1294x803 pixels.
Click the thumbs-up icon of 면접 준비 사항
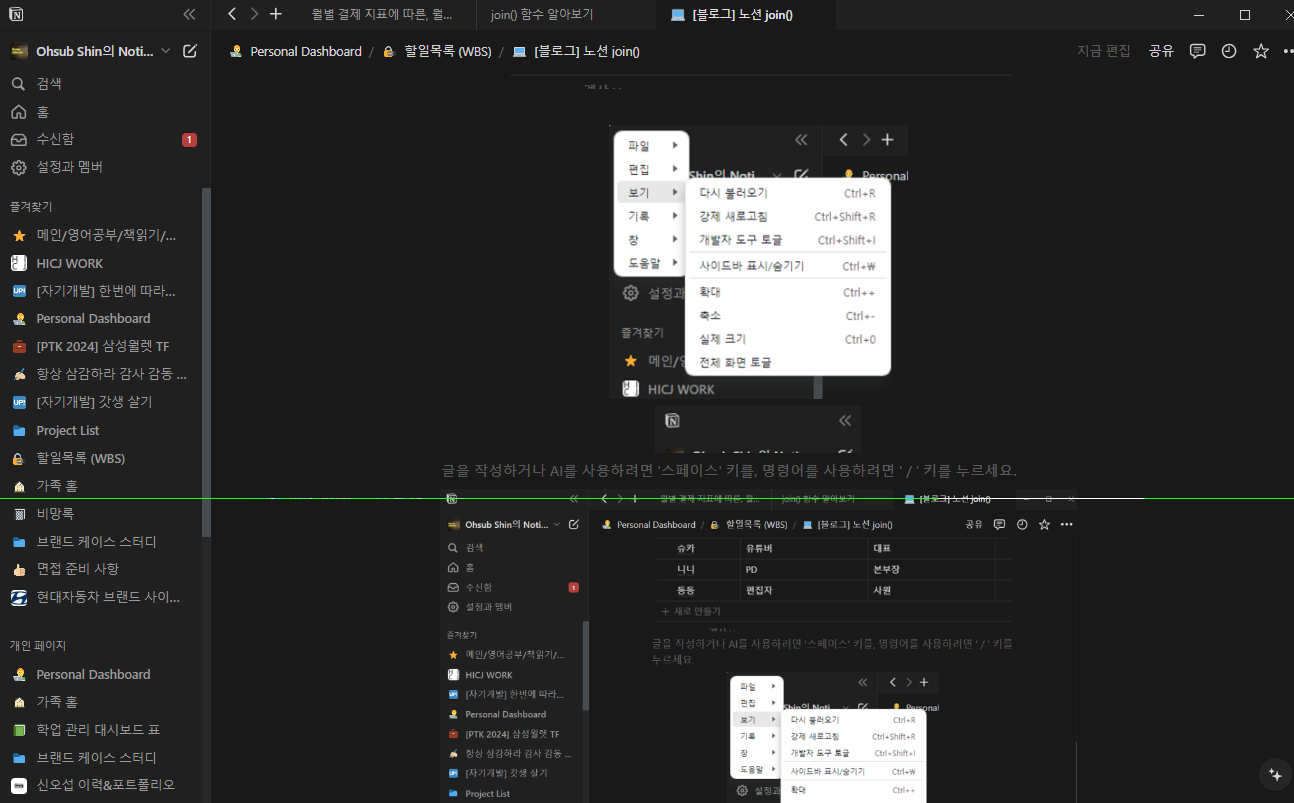pyautogui.click(x=19, y=569)
